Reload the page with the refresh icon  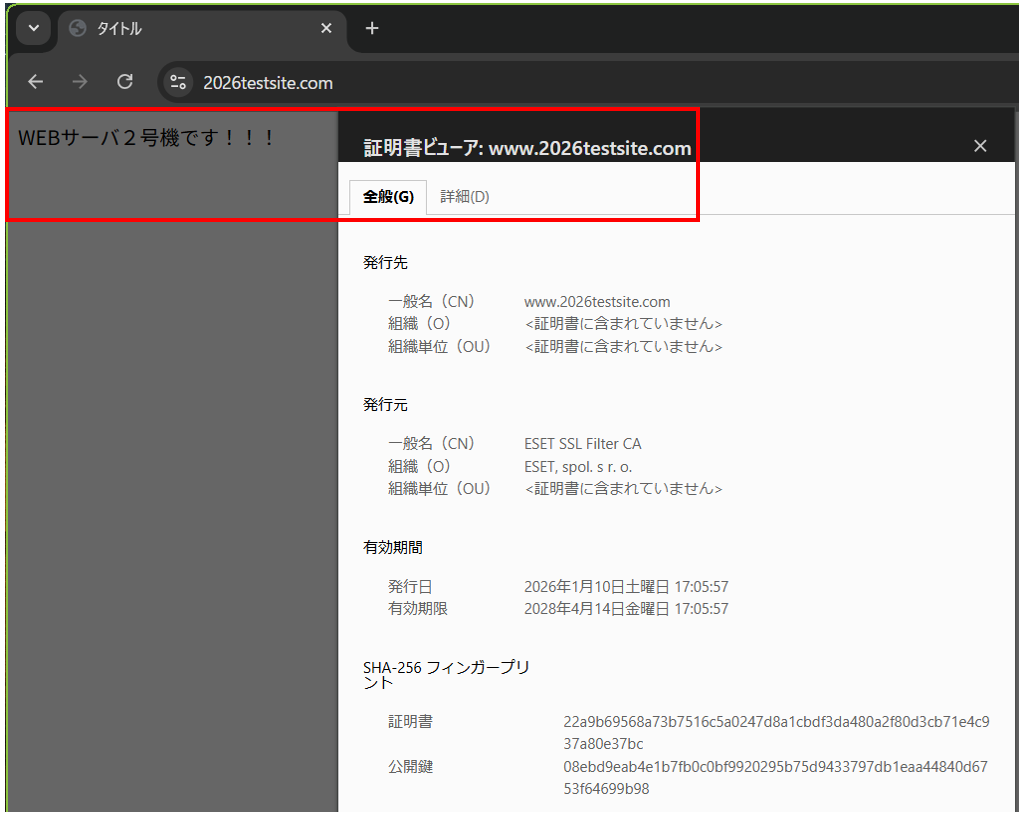pyautogui.click(x=125, y=82)
